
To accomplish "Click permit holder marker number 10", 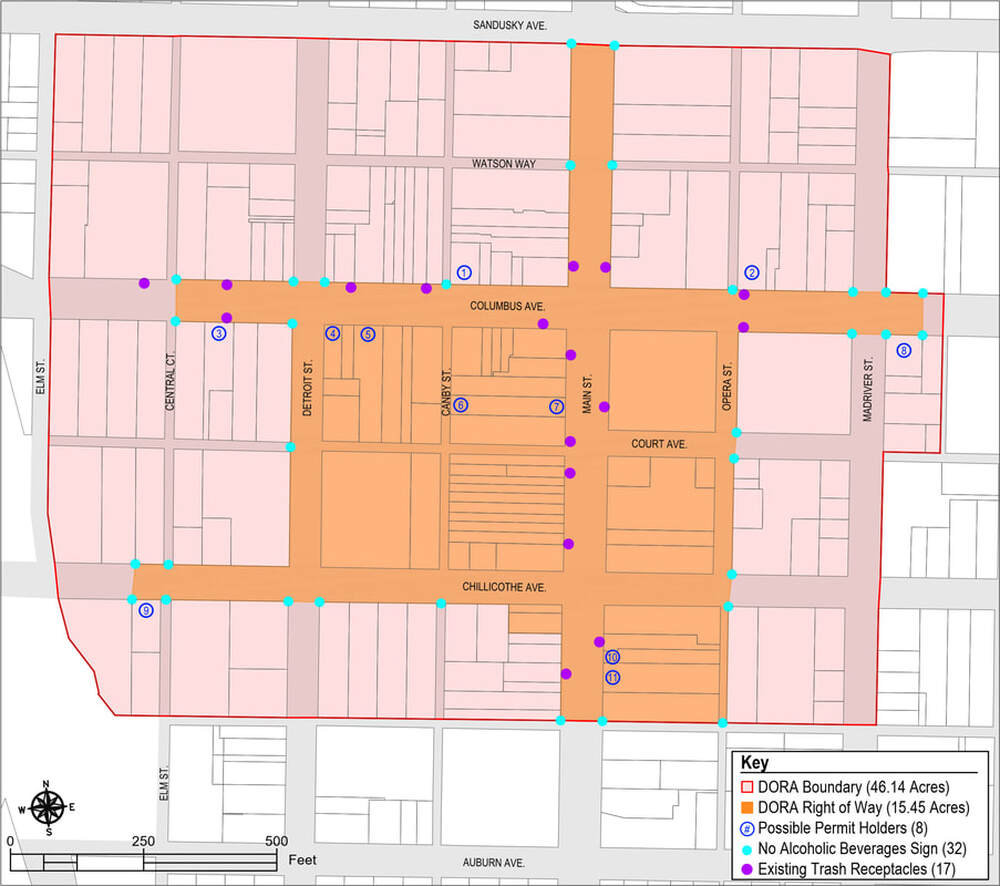I will click(x=613, y=657).
